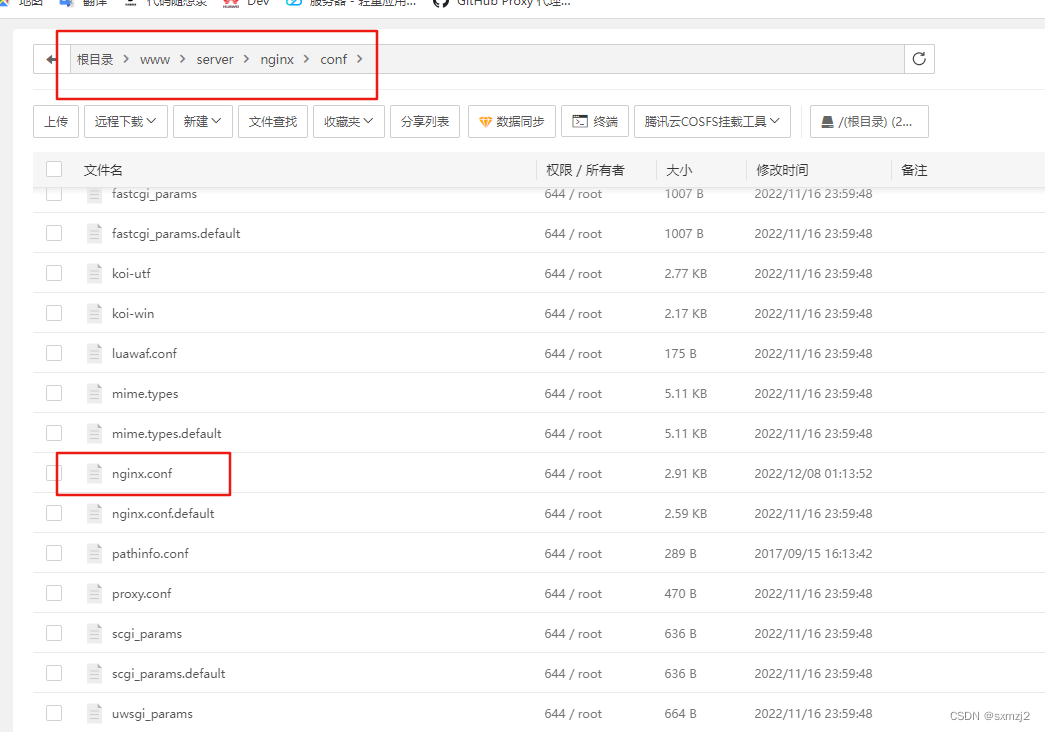Sort by 文件名 column header
Screen dimensions: 1045x732
pyautogui.click(x=103, y=170)
